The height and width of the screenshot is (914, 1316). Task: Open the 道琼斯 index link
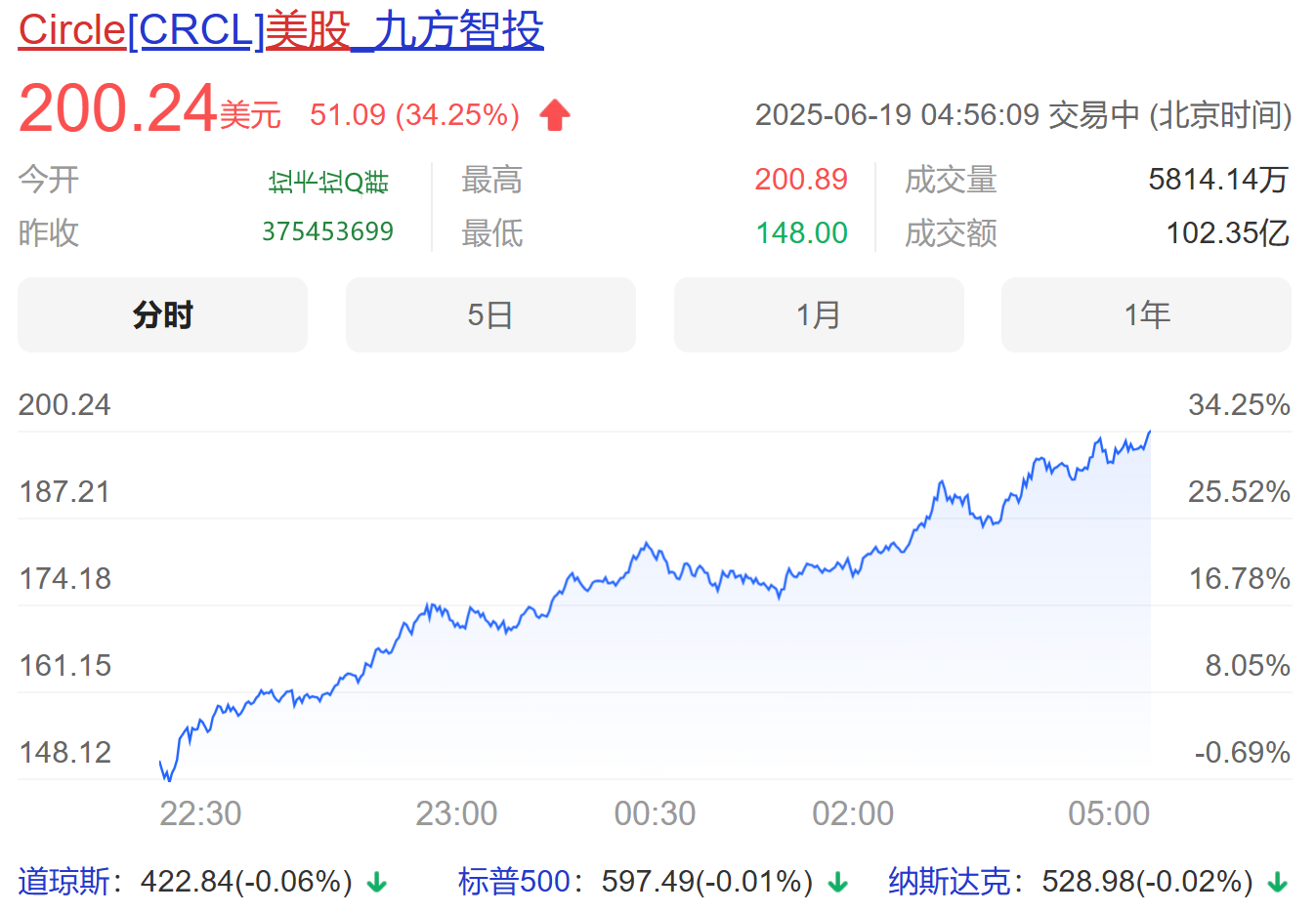64,882
